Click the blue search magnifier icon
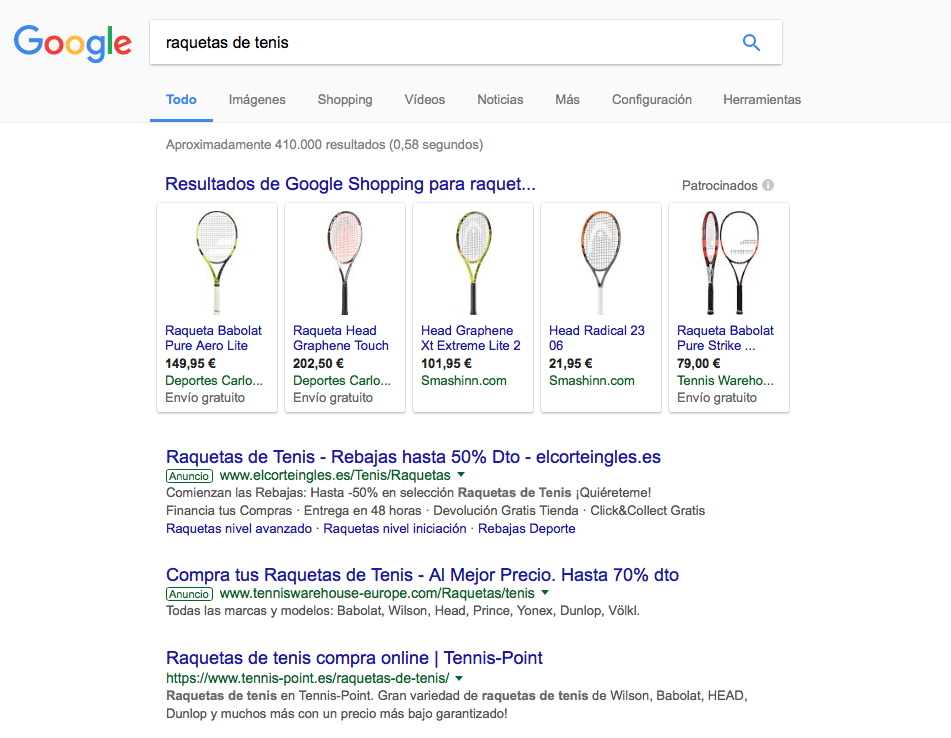The width and height of the screenshot is (951, 738). (751, 43)
